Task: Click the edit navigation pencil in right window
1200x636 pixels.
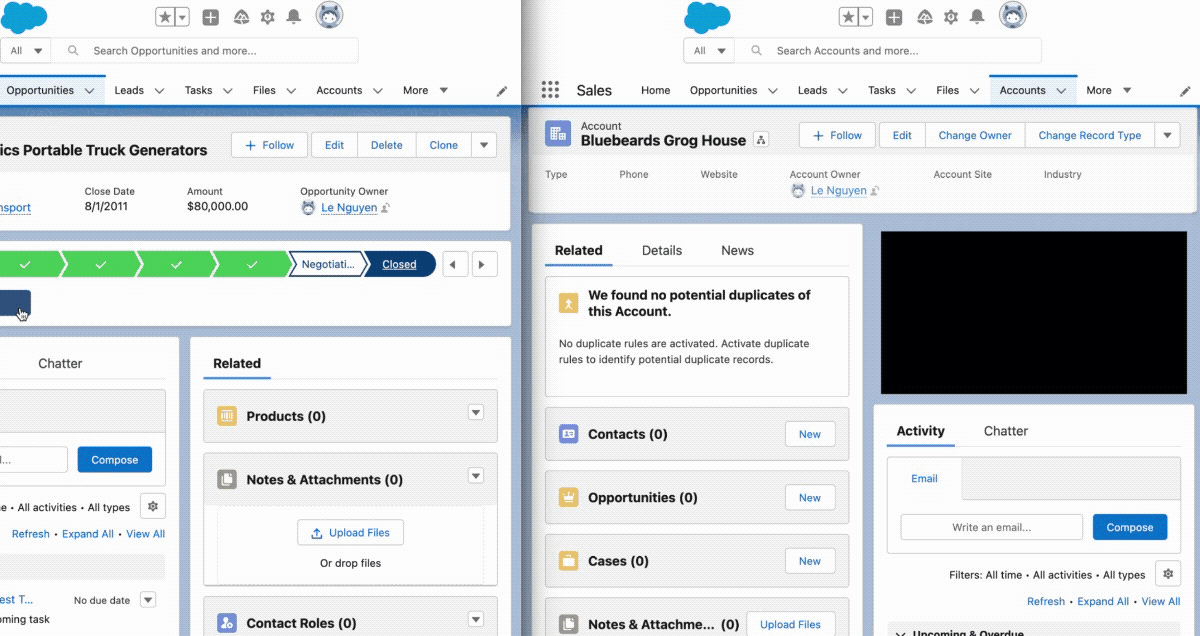Action: [x=1185, y=91]
